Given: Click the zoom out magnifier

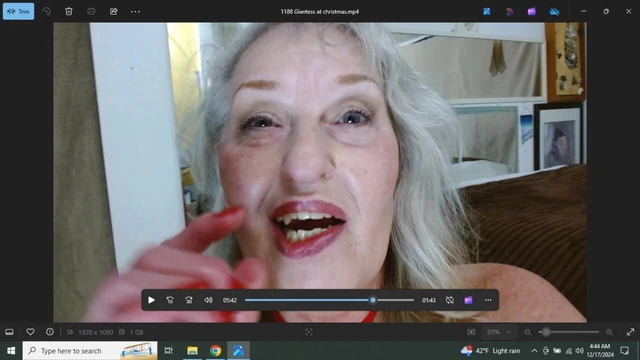Looking at the screenshot, I should tap(527, 332).
